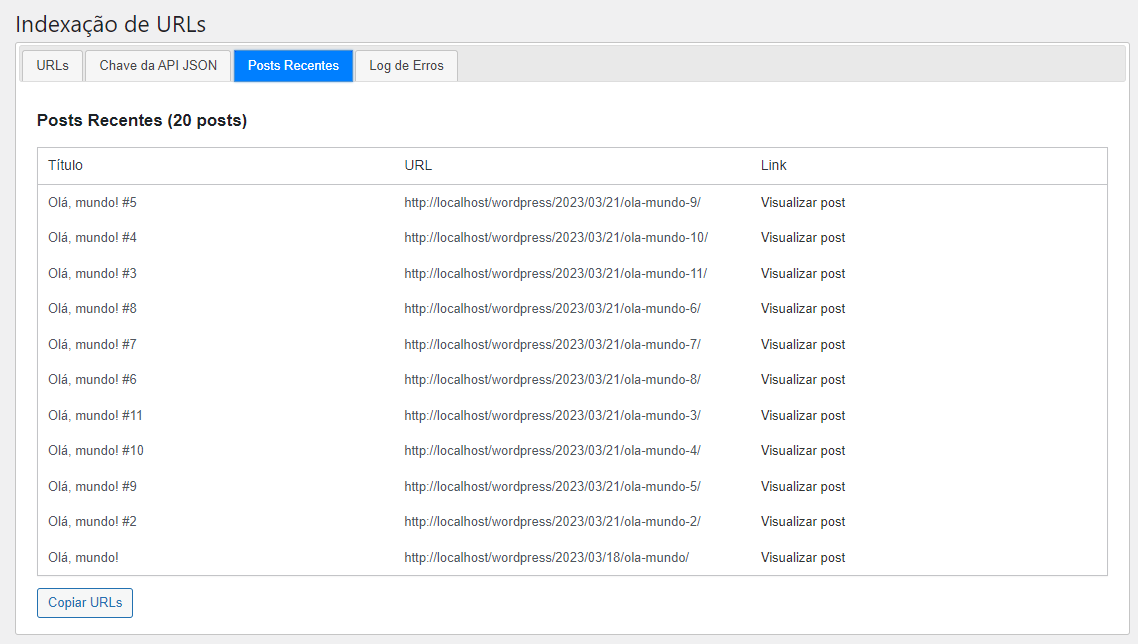Click the title Olá, mundo! #8
Viewport: 1138px width, 644px height.
(92, 309)
